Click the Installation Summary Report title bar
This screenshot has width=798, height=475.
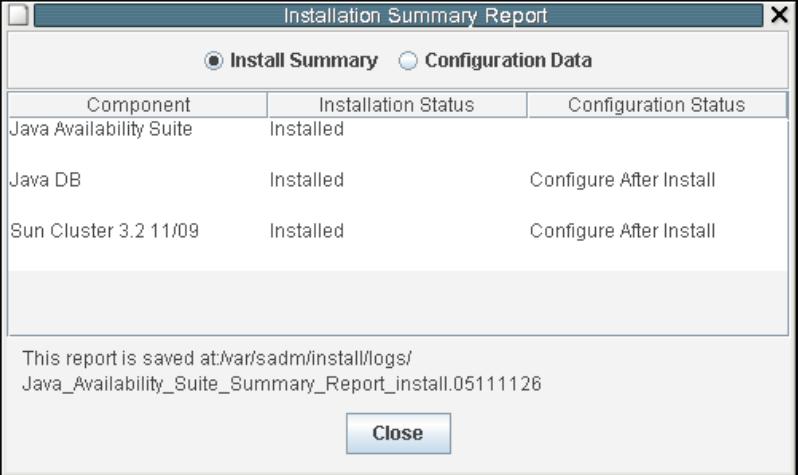[x=398, y=15]
